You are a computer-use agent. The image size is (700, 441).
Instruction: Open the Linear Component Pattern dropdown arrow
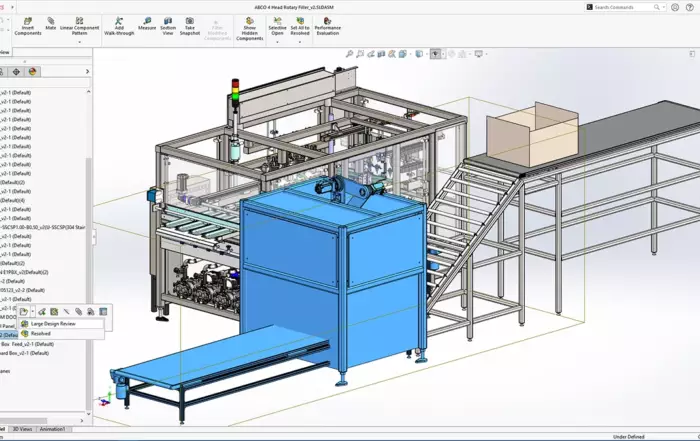(x=79, y=42)
